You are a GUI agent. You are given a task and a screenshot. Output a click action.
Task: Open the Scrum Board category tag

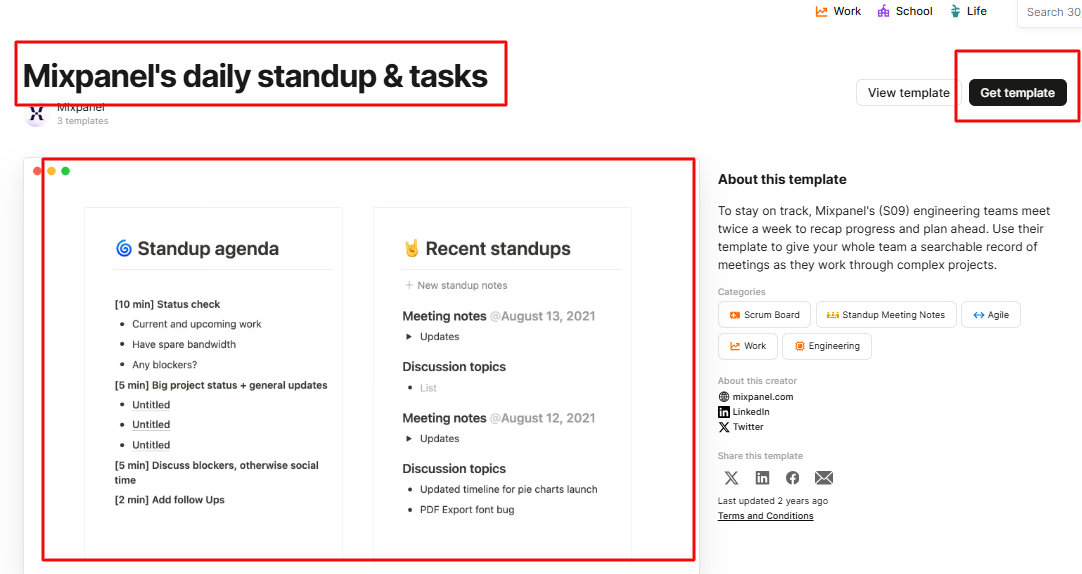point(765,315)
